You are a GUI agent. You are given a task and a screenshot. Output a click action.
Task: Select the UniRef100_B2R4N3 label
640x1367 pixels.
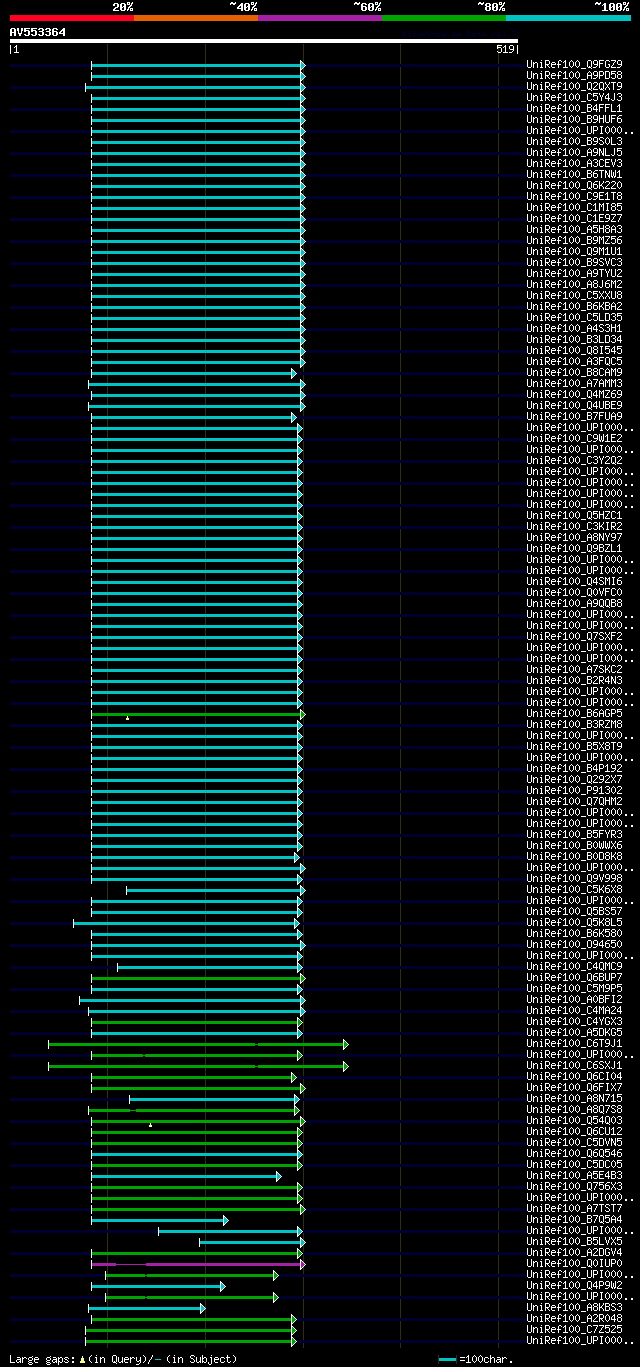pyautogui.click(x=574, y=680)
